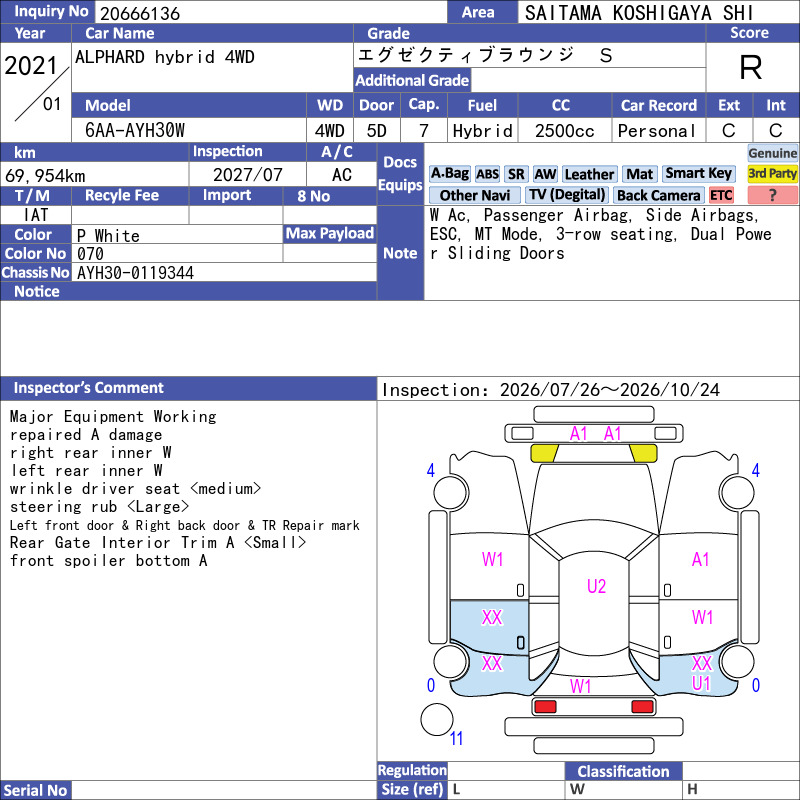Click the capacity value 7
Screen dimensions: 800x800
pos(423,131)
